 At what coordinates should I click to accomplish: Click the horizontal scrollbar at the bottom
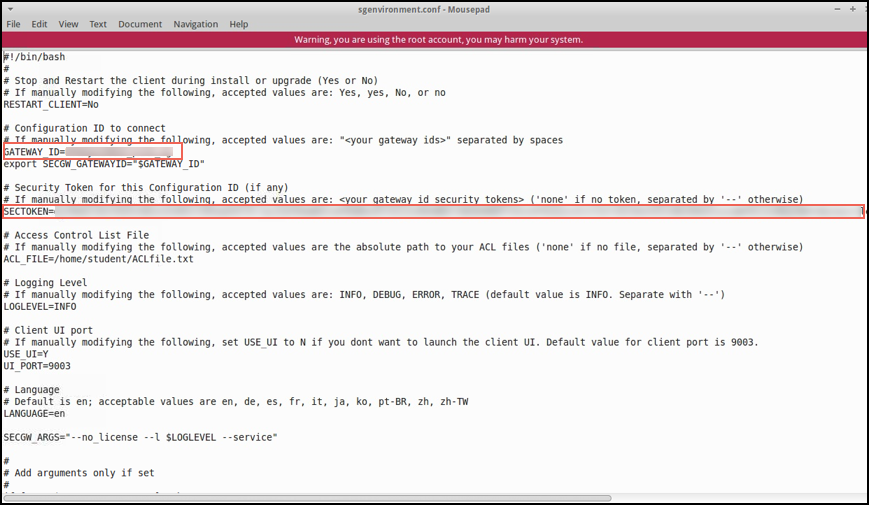[308, 498]
